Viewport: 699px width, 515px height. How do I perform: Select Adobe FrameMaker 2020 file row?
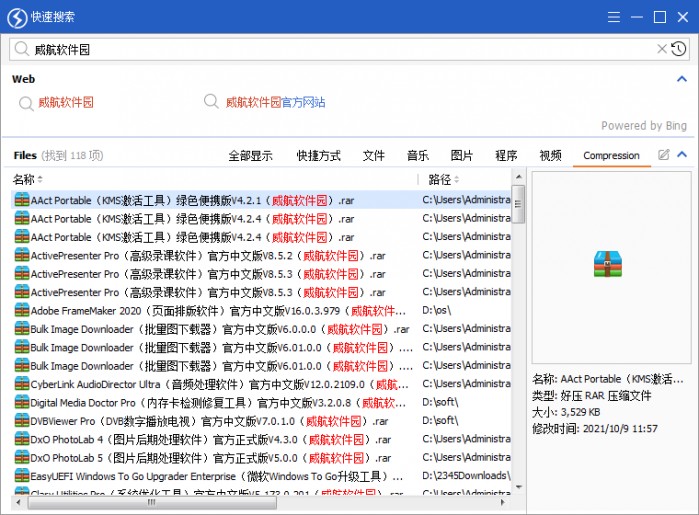[261, 310]
